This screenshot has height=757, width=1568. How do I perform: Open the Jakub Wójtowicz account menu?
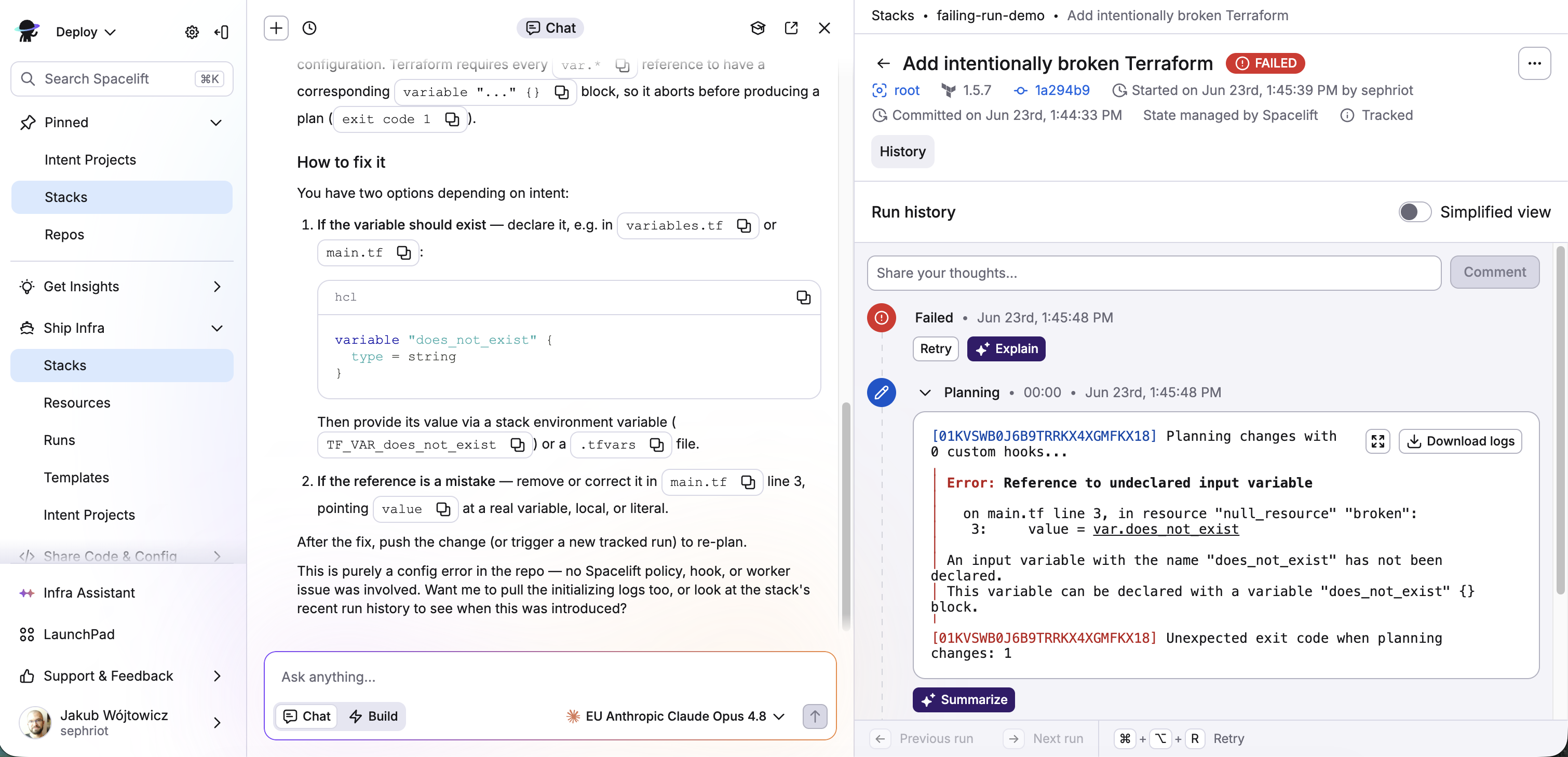click(x=121, y=722)
